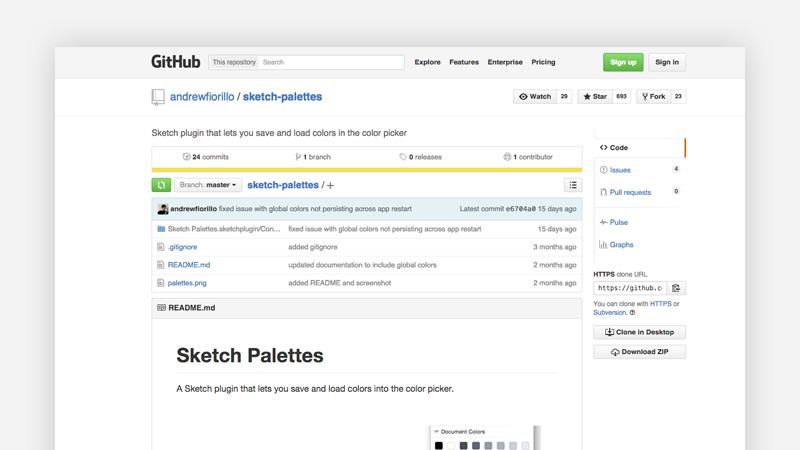Open the Pull requests tab
The width and height of the screenshot is (800, 450).
pyautogui.click(x=639, y=192)
